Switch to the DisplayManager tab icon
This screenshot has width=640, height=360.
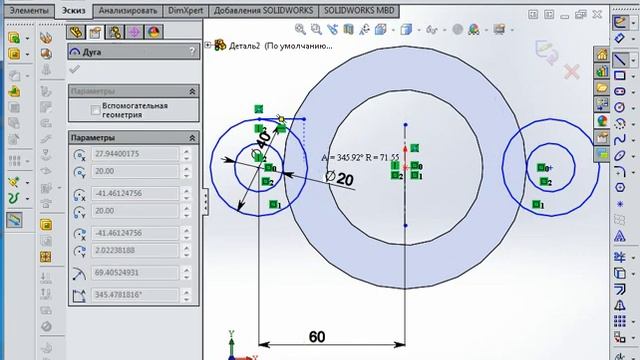[153, 32]
